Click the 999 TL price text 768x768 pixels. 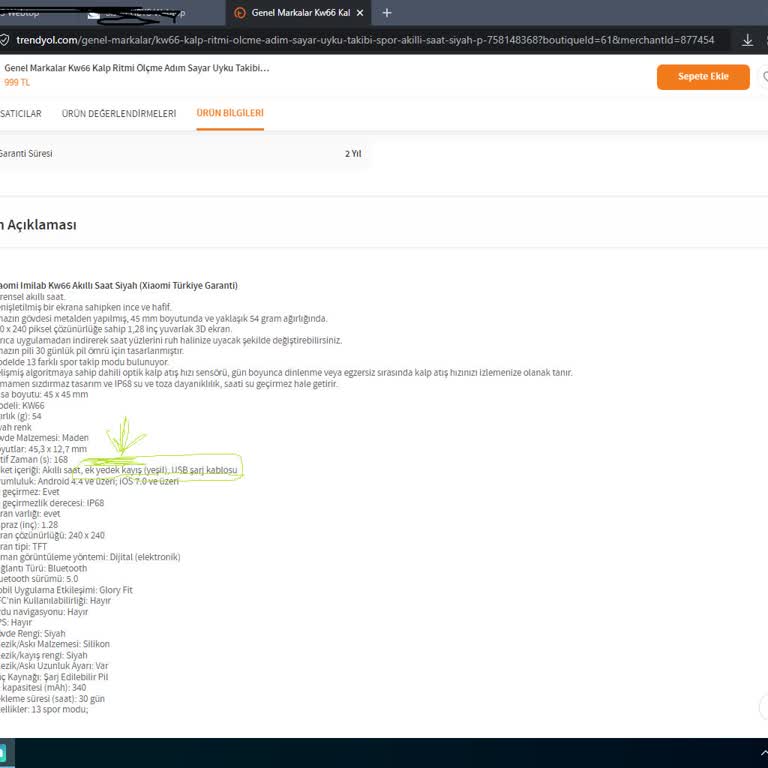[17, 82]
